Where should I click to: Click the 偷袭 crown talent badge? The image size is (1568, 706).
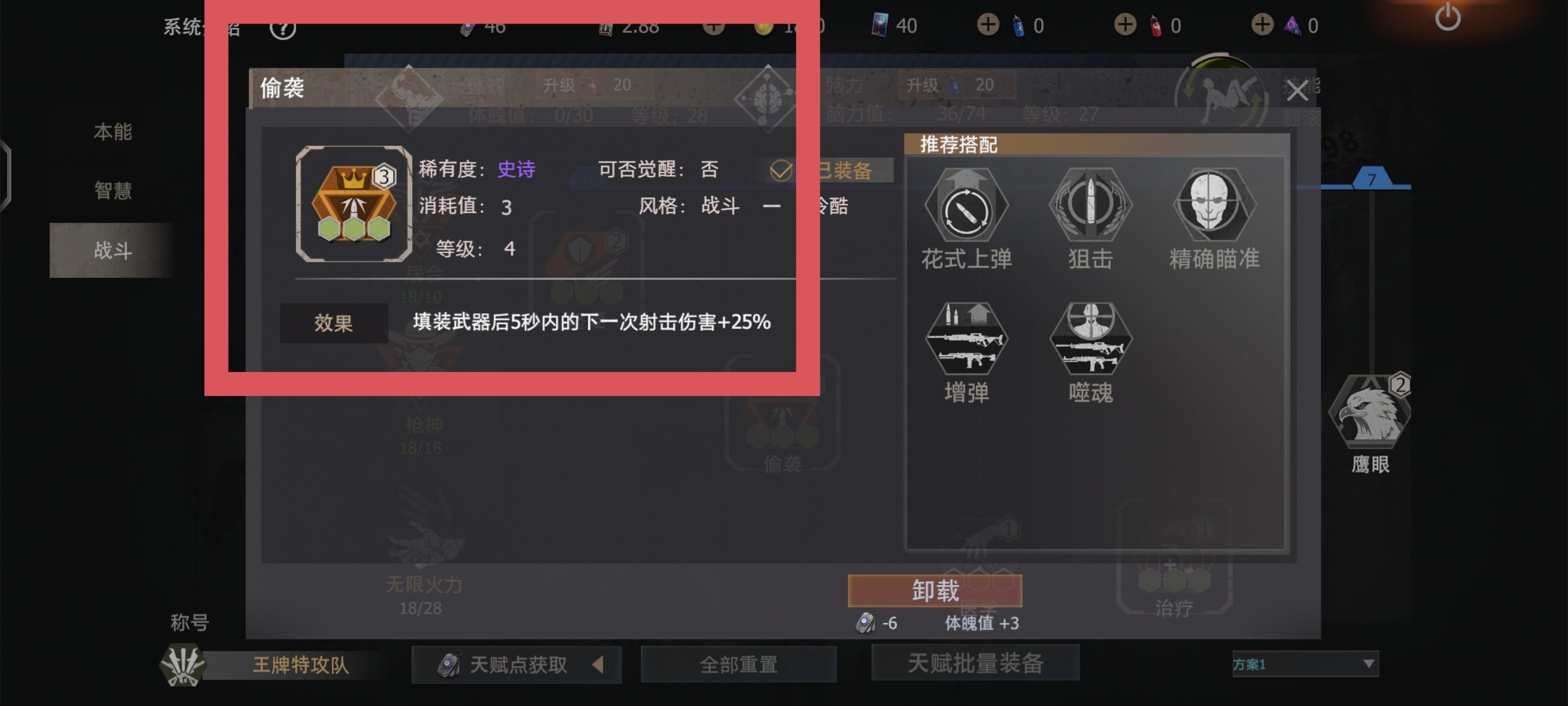(354, 204)
